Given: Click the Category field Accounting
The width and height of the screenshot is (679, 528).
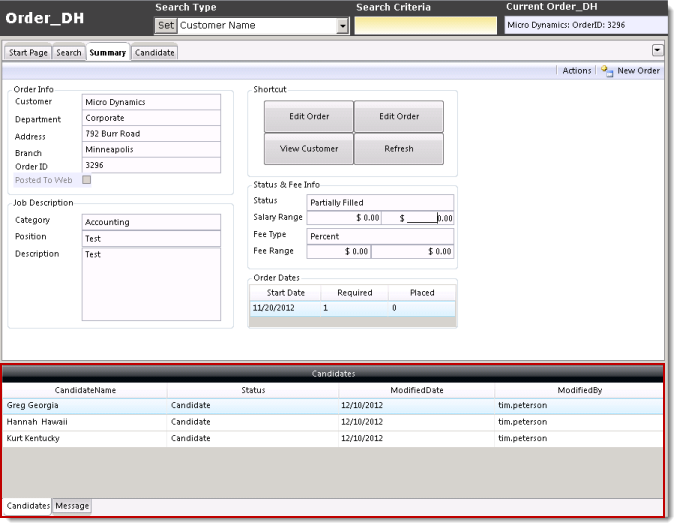Looking at the screenshot, I should (x=151, y=222).
